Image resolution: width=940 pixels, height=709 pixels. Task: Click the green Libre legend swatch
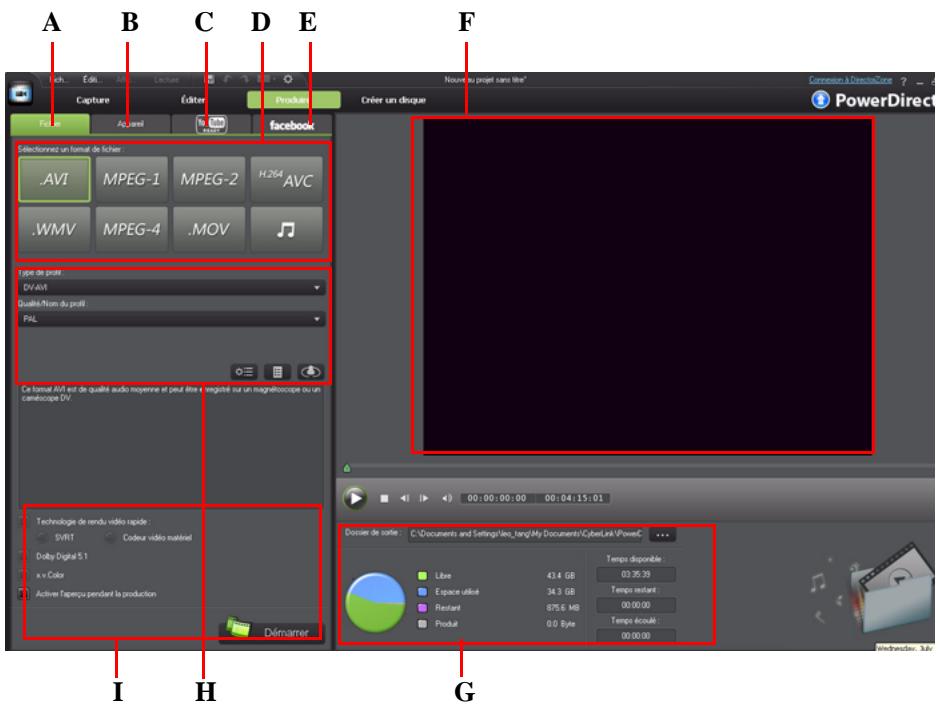click(x=423, y=575)
